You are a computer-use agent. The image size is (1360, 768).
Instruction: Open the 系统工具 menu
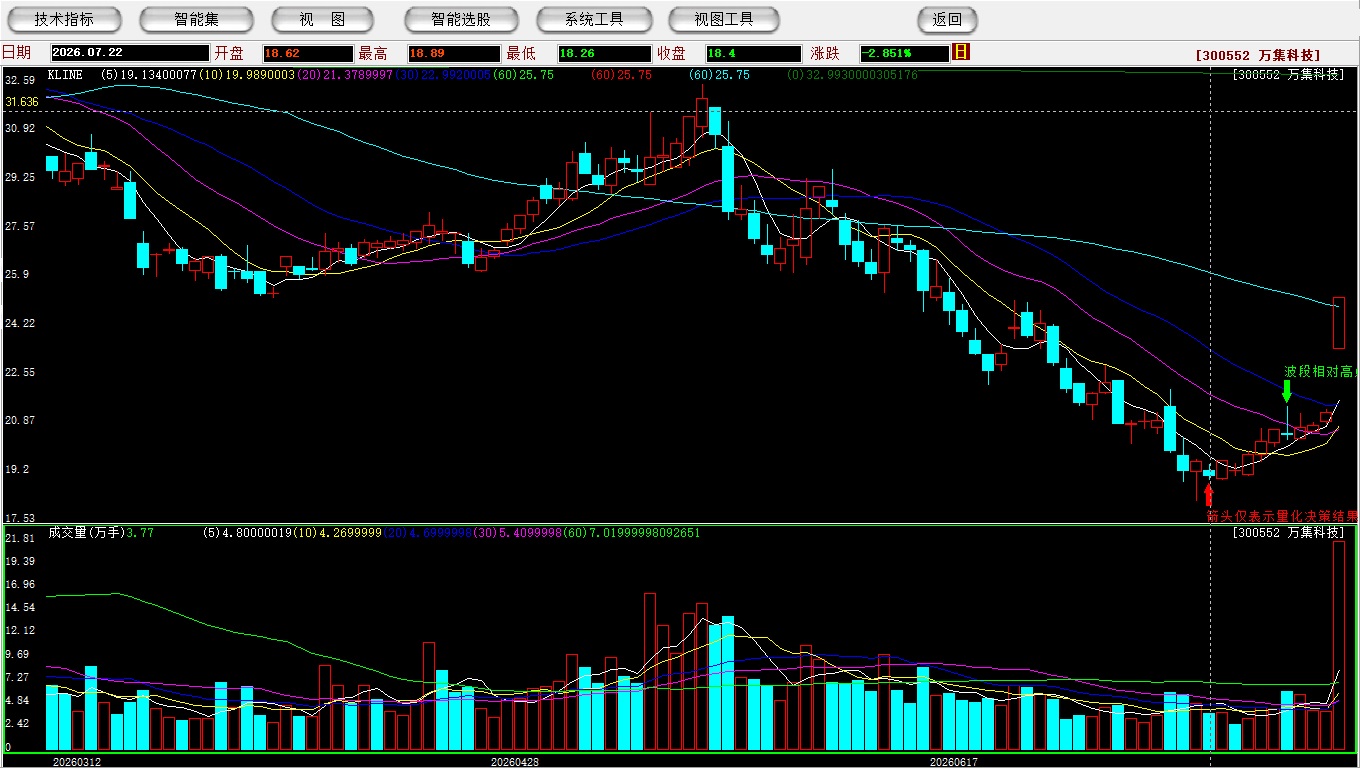point(594,19)
